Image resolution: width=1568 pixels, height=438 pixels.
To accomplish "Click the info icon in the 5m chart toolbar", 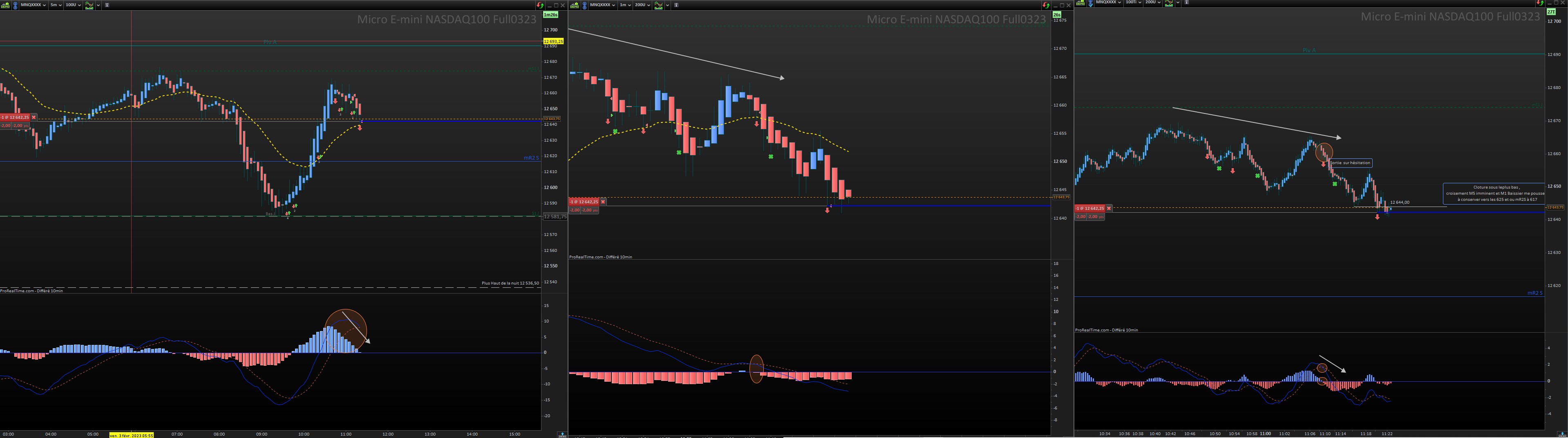I will point(107,5).
